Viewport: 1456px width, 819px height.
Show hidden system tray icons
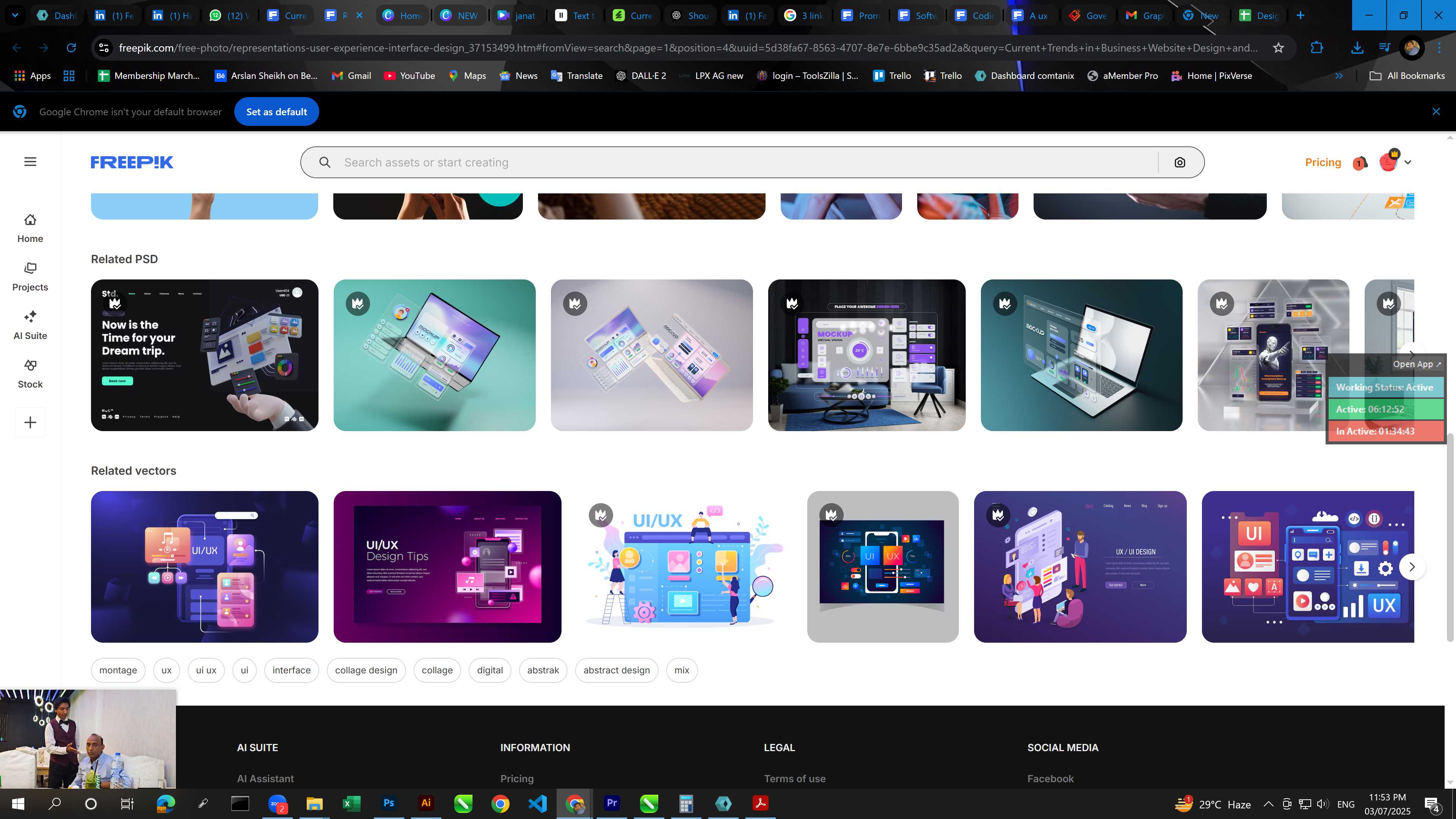1268,804
